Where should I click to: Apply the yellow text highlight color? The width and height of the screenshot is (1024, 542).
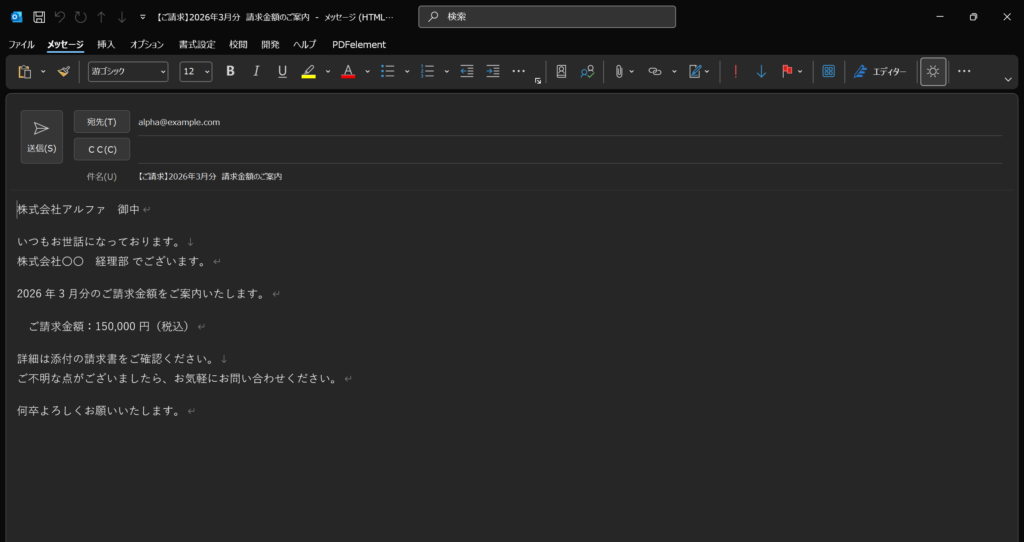(308, 72)
